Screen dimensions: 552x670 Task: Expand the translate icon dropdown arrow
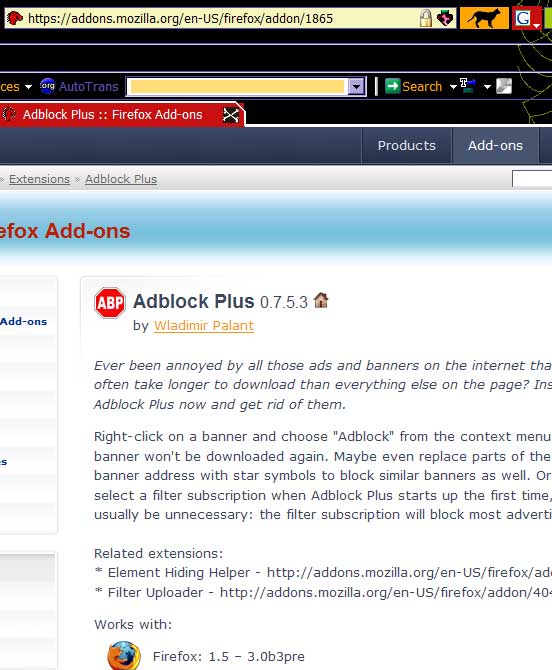click(487, 87)
